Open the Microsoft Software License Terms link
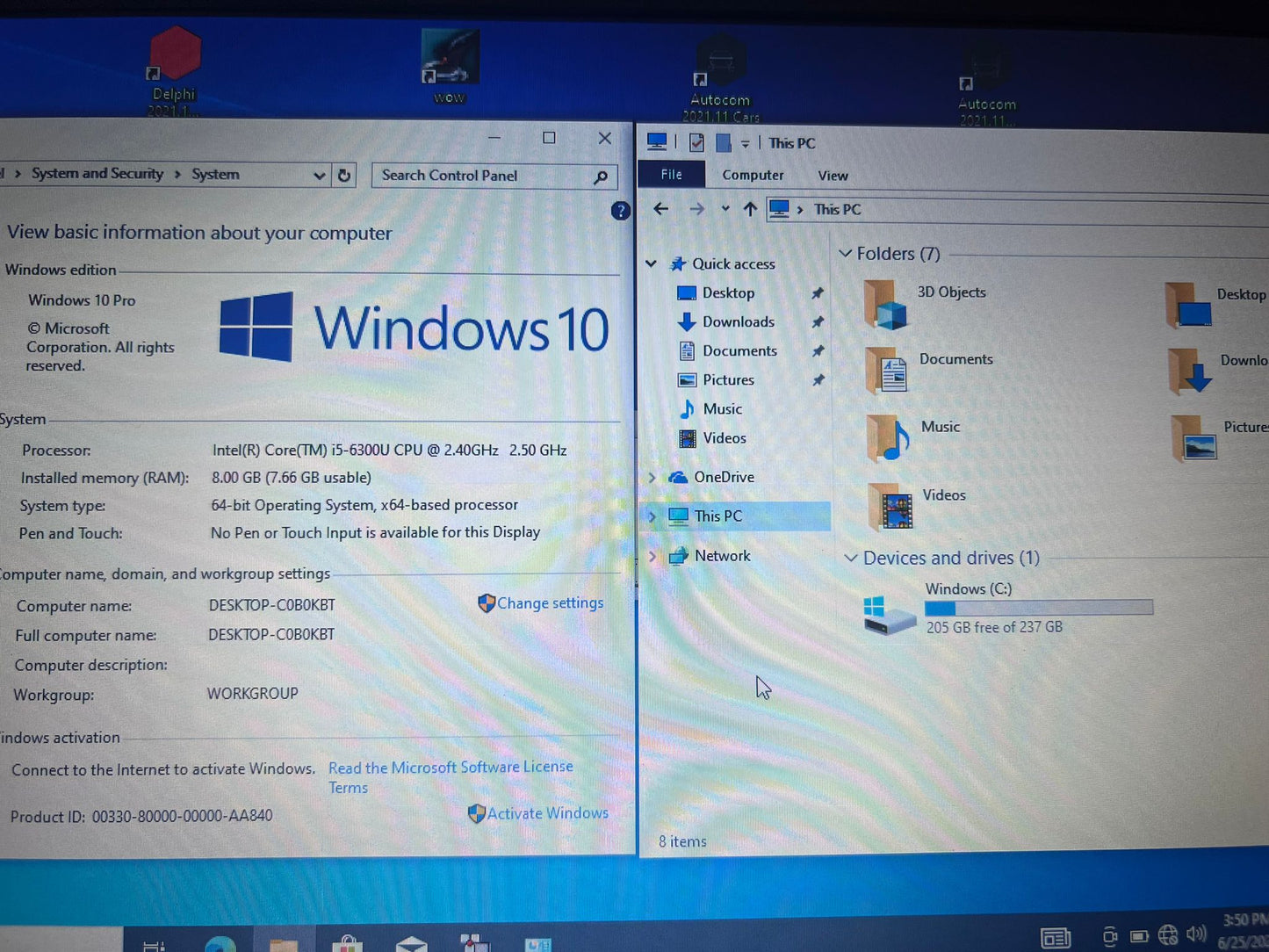 coord(451,777)
